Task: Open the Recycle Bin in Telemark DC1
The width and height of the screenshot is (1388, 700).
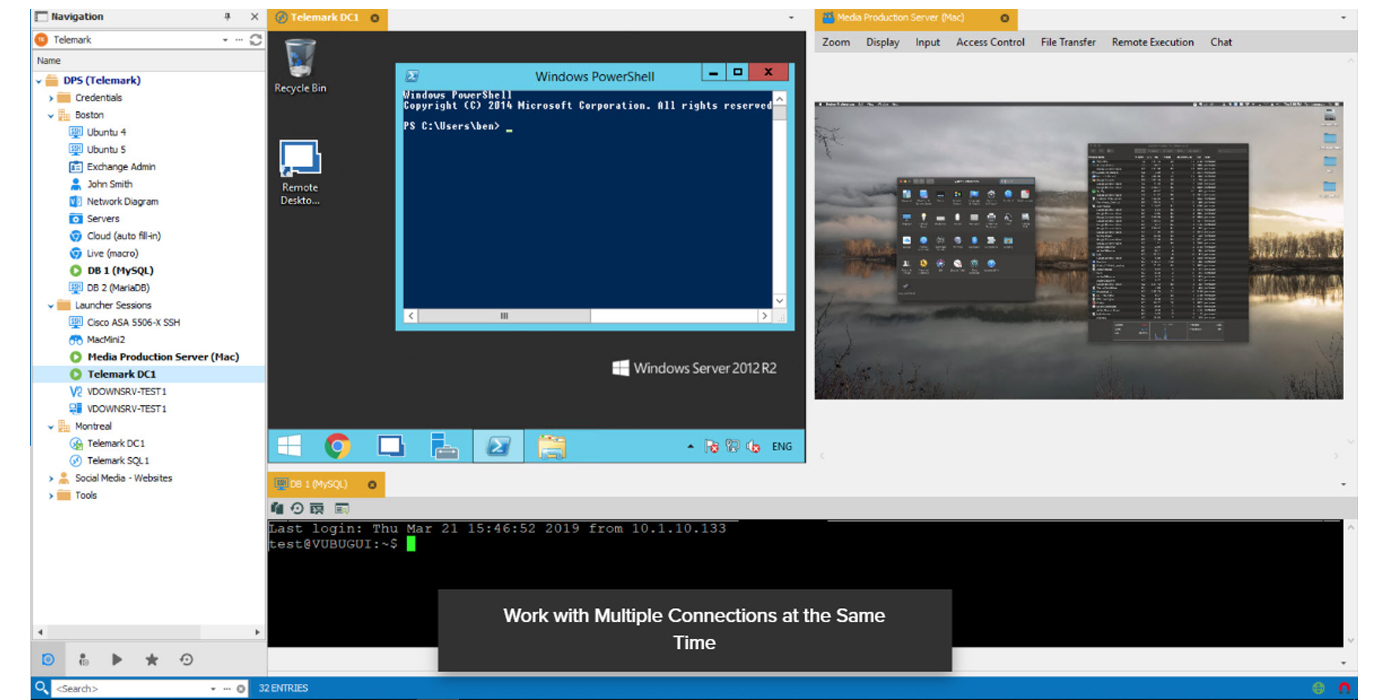Action: (x=300, y=66)
